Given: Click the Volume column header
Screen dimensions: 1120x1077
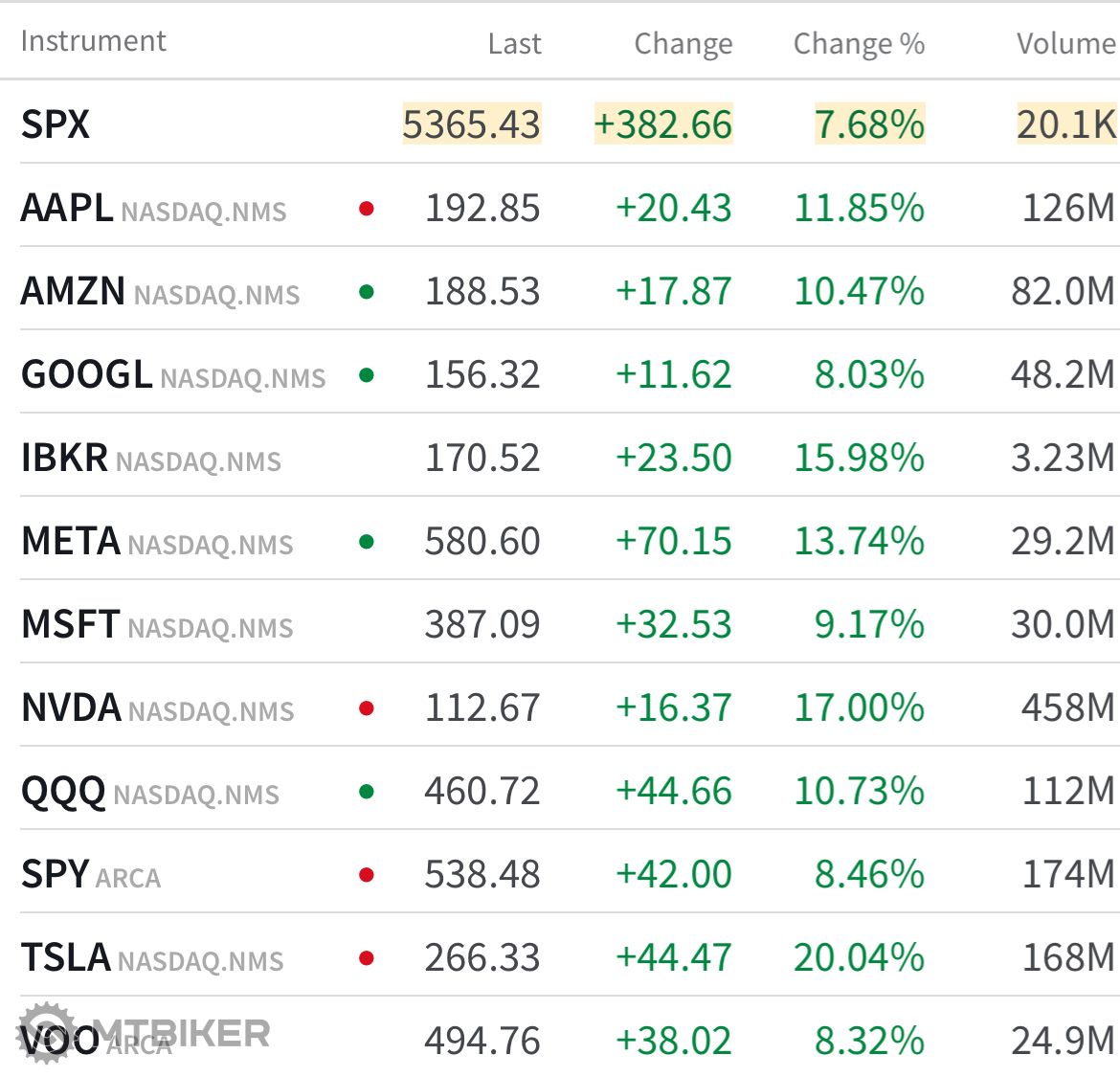Looking at the screenshot, I should [x=1065, y=44].
